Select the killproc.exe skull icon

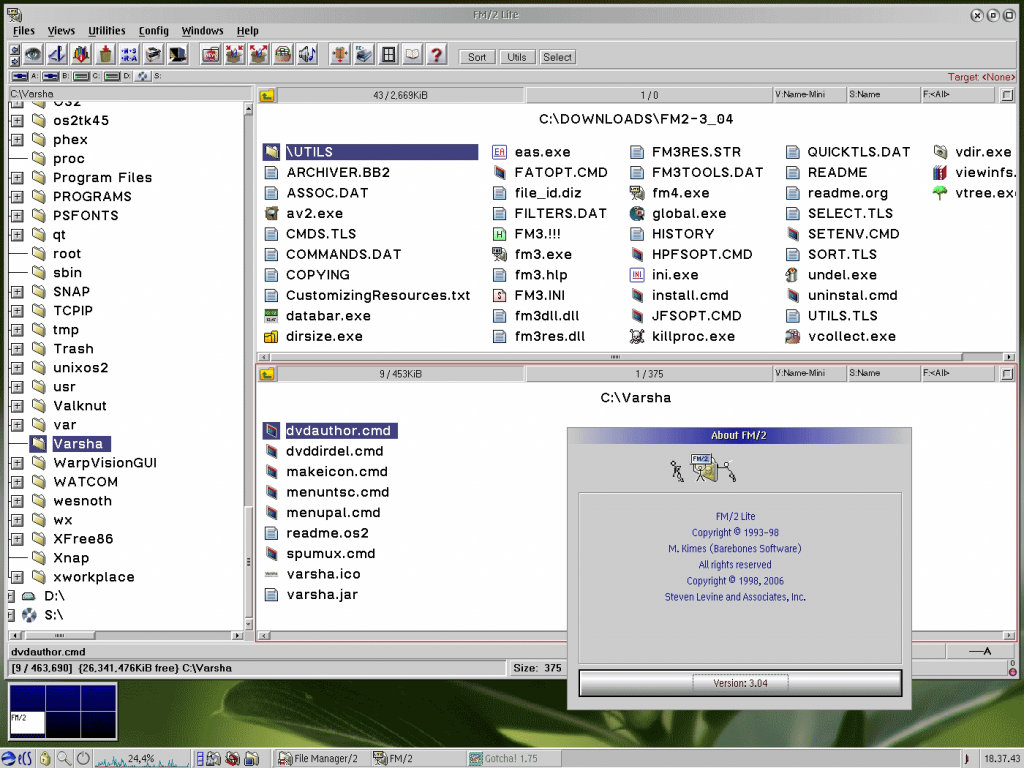click(x=637, y=336)
